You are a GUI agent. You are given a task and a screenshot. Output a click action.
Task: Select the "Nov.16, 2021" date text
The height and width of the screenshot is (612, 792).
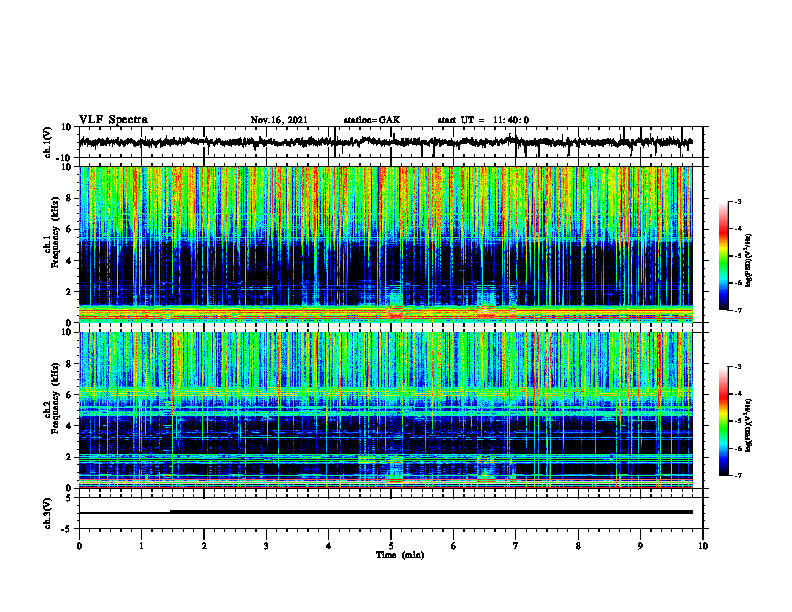click(279, 120)
